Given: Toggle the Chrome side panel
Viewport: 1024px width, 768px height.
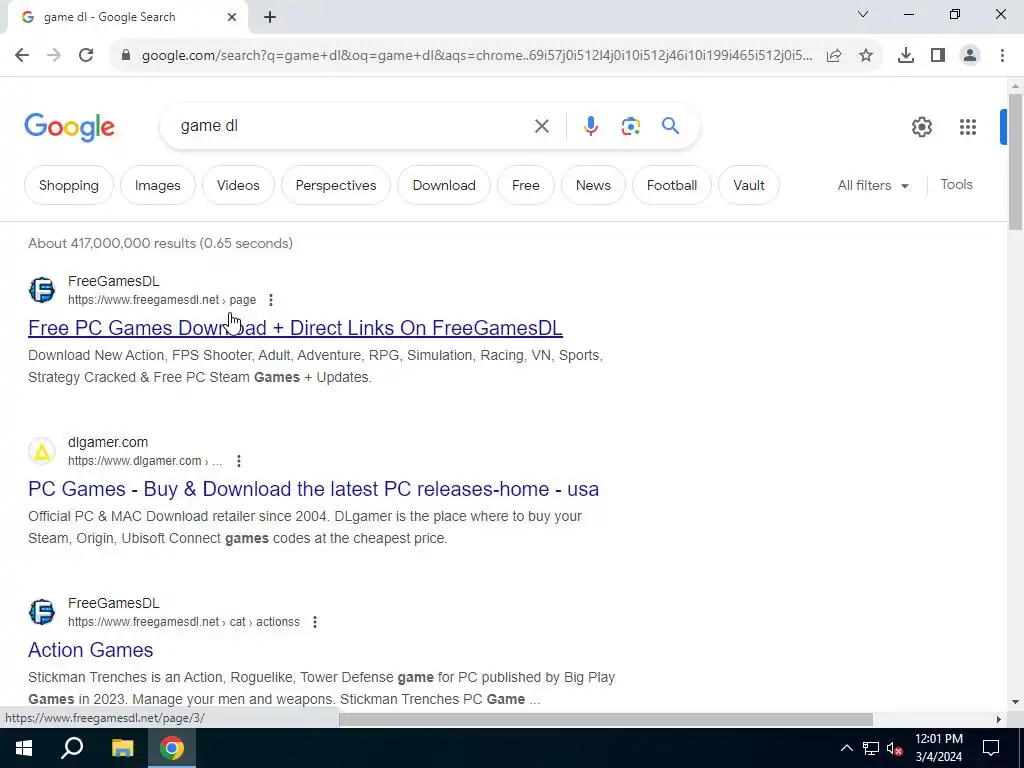Looking at the screenshot, I should click(x=938, y=56).
